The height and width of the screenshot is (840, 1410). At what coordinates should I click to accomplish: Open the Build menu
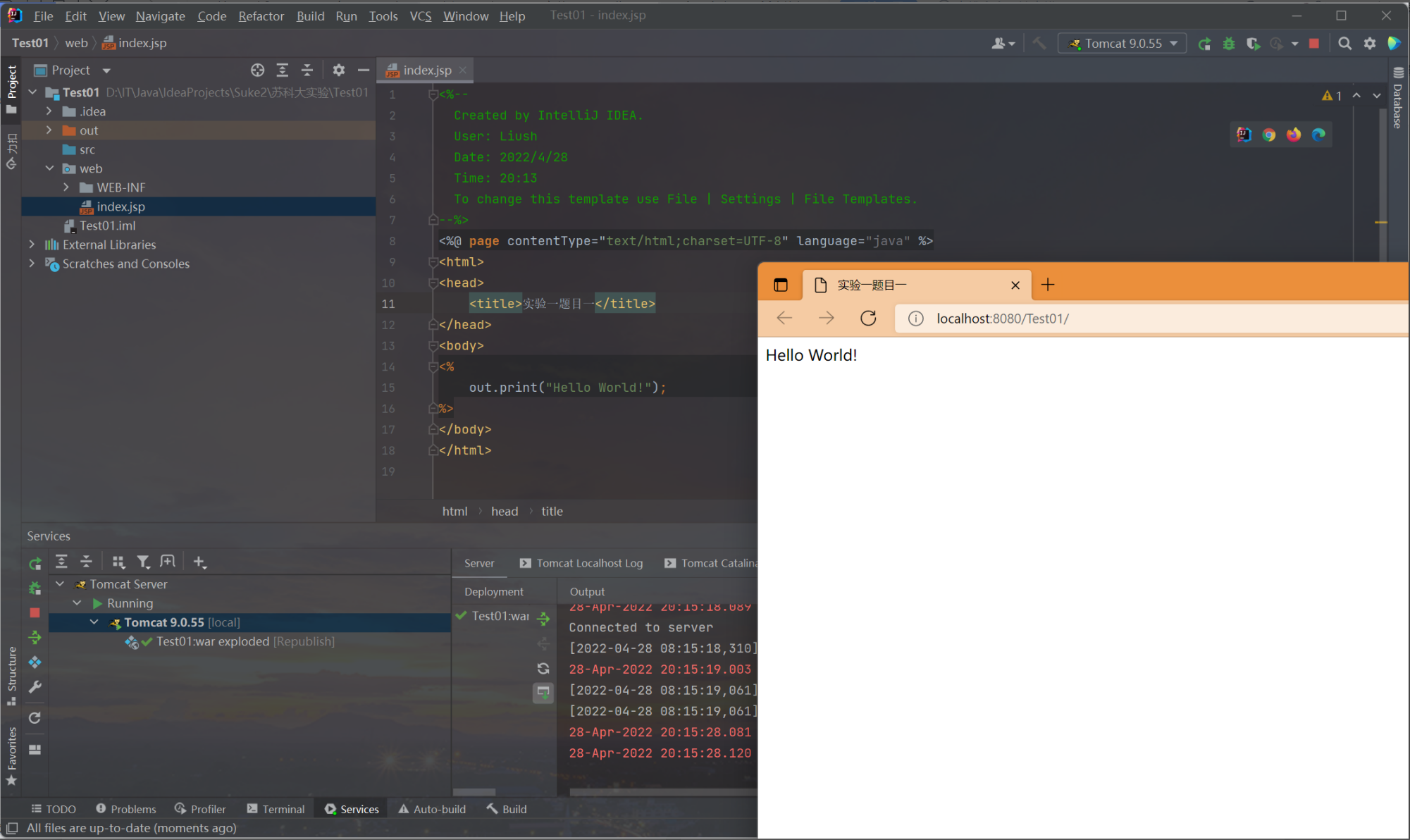tap(310, 16)
